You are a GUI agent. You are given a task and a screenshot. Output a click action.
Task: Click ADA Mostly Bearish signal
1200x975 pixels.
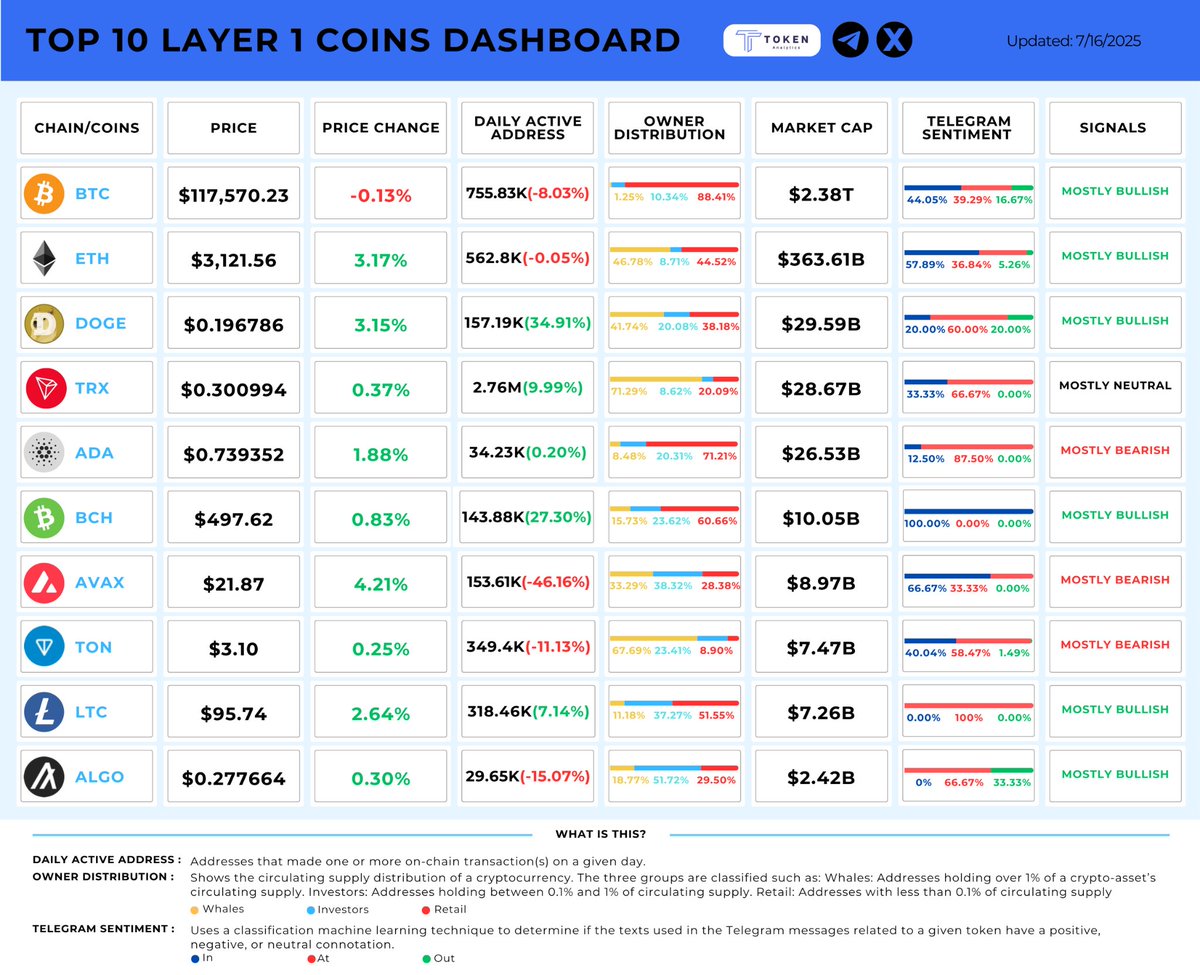click(1114, 450)
